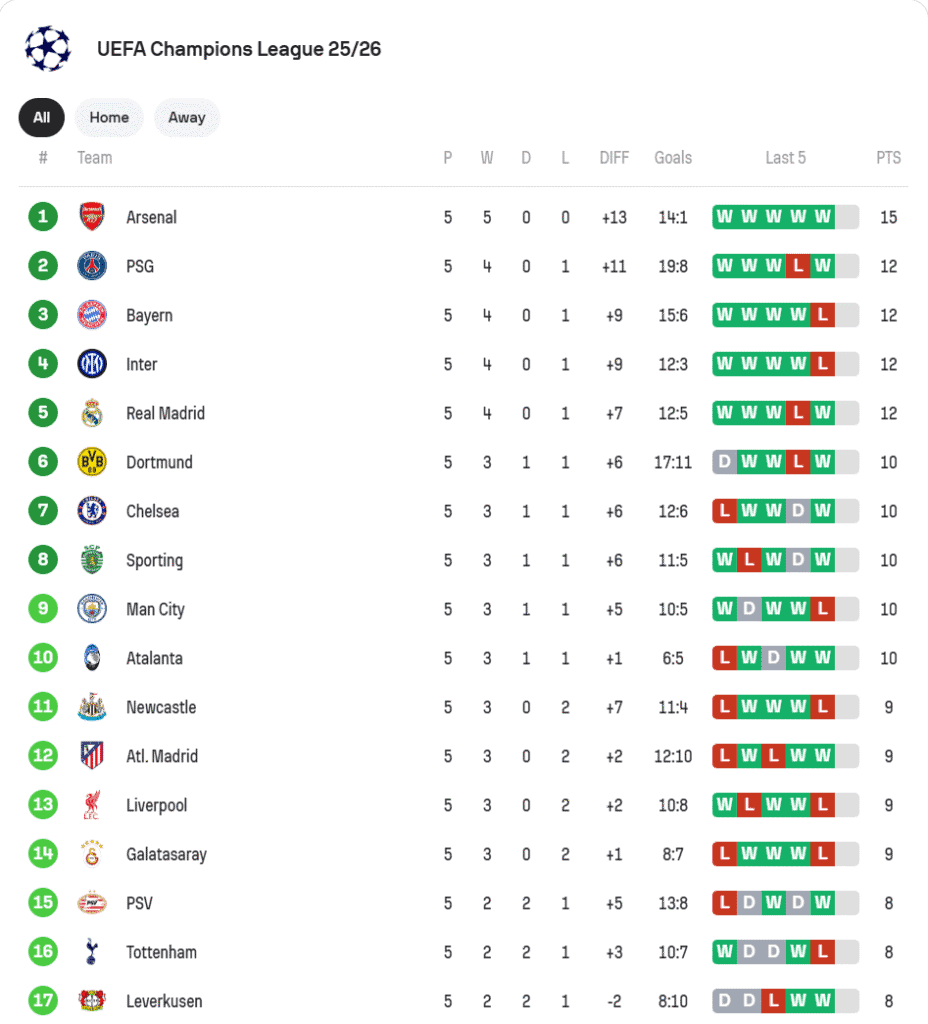Select the All standings filter
This screenshot has height=1024, width=928.
coord(41,118)
